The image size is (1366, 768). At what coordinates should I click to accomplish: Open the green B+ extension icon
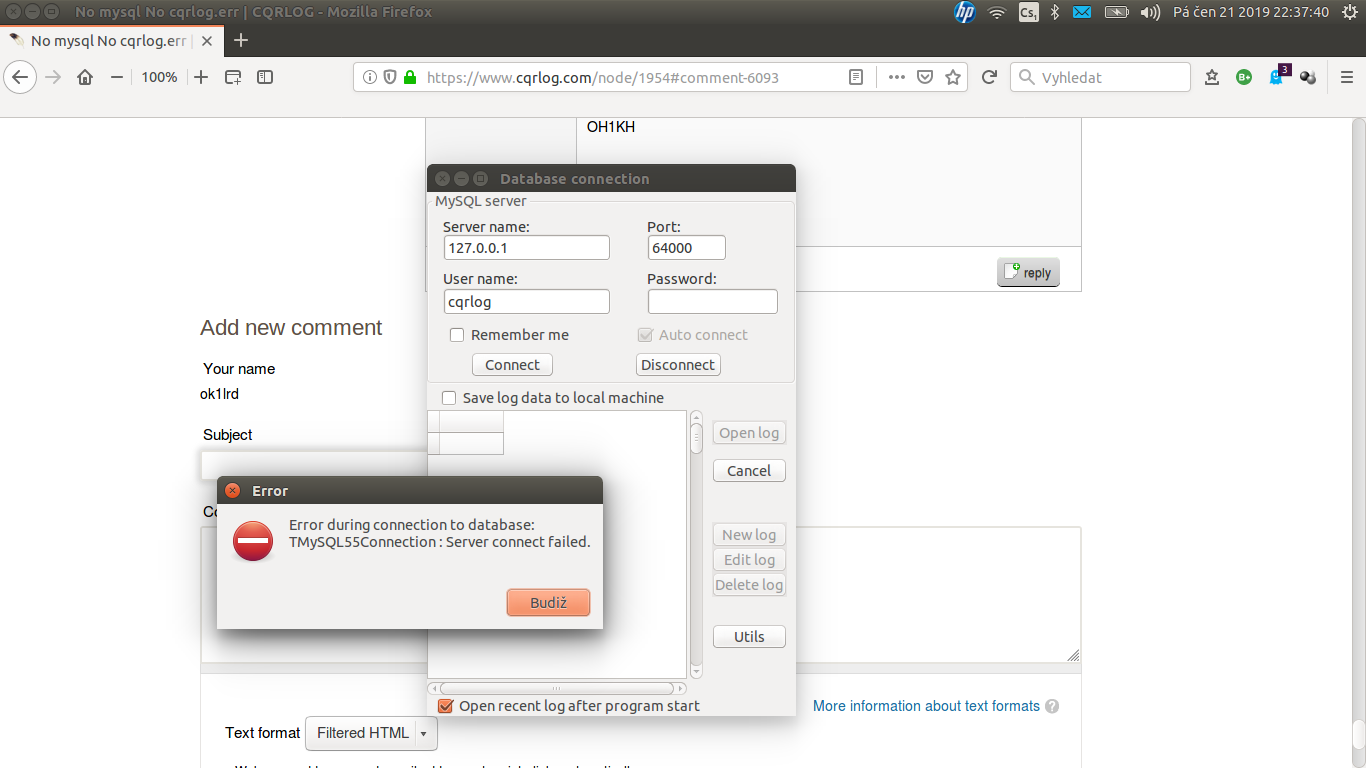(x=1244, y=77)
